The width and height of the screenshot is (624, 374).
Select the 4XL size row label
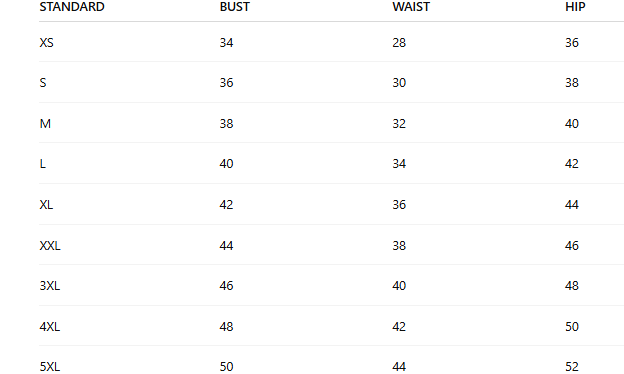click(x=50, y=327)
